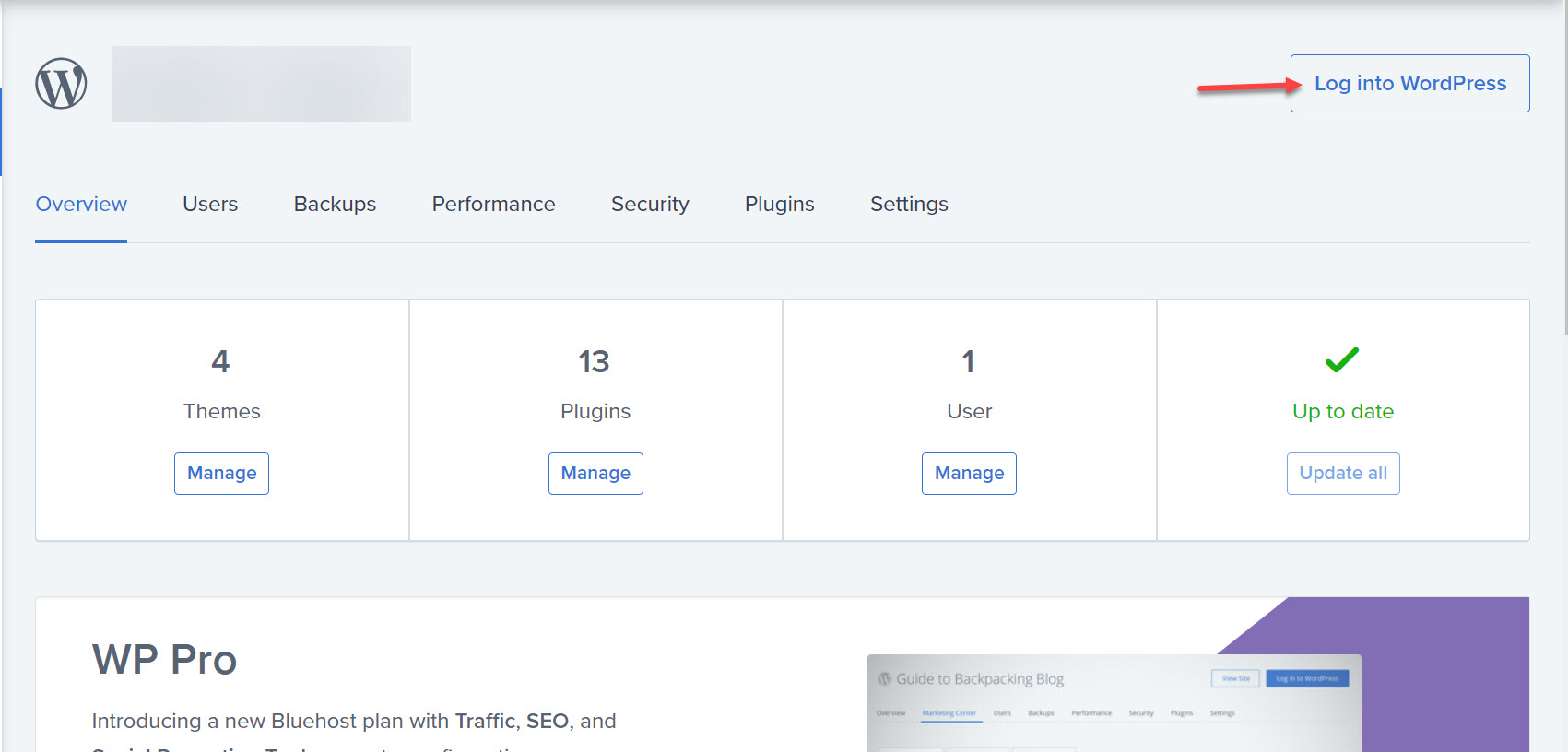Open the Settings tab
This screenshot has width=1568, height=752.
(x=909, y=205)
